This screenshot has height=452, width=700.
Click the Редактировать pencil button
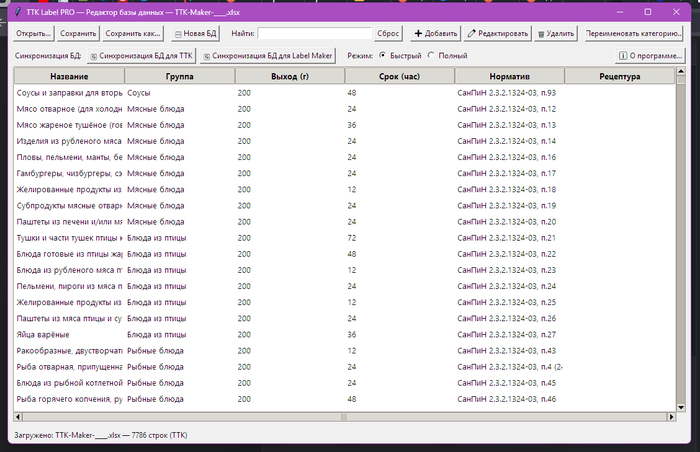[x=497, y=33]
